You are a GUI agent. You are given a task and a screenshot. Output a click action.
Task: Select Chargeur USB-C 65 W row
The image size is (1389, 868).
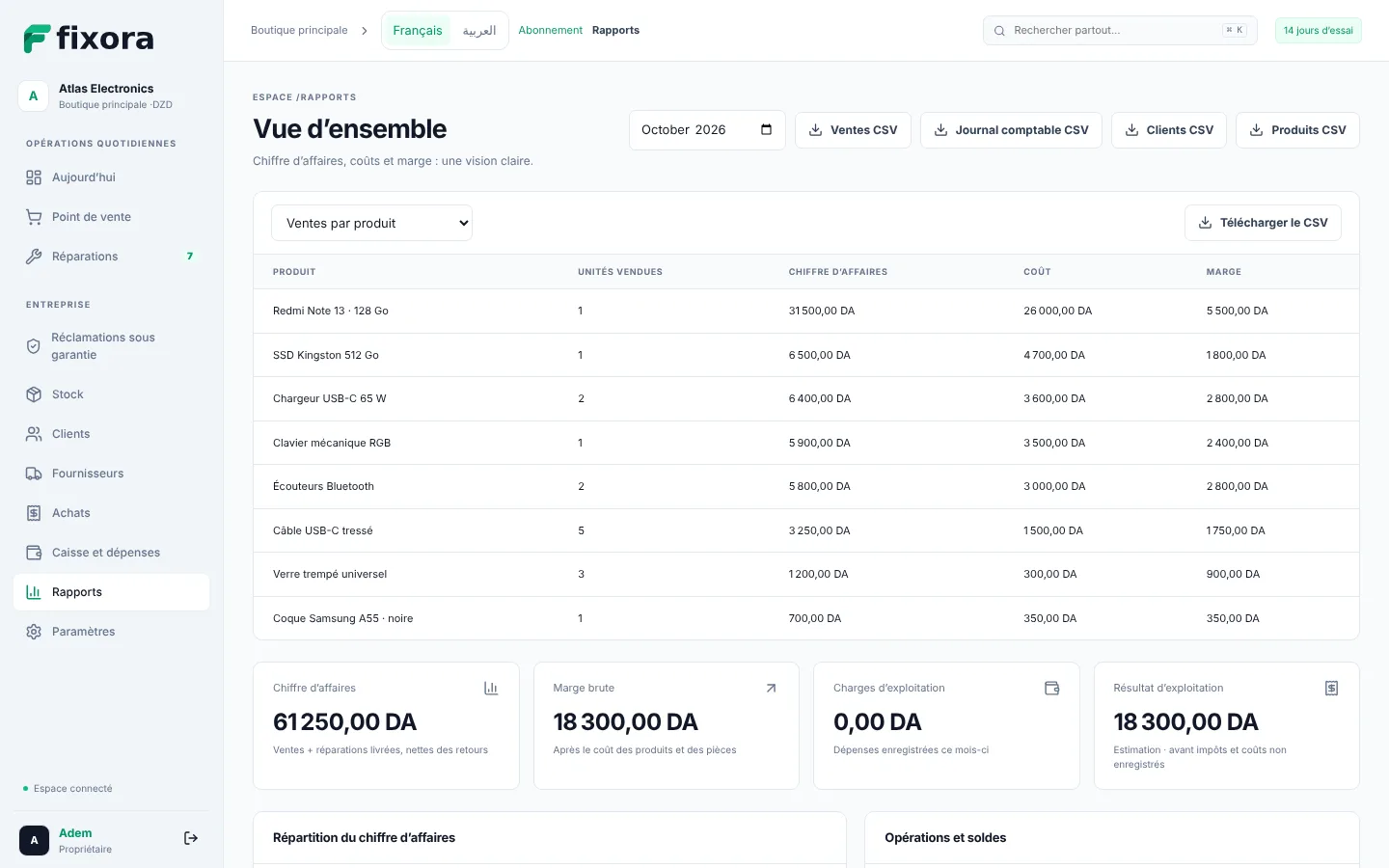point(806,399)
